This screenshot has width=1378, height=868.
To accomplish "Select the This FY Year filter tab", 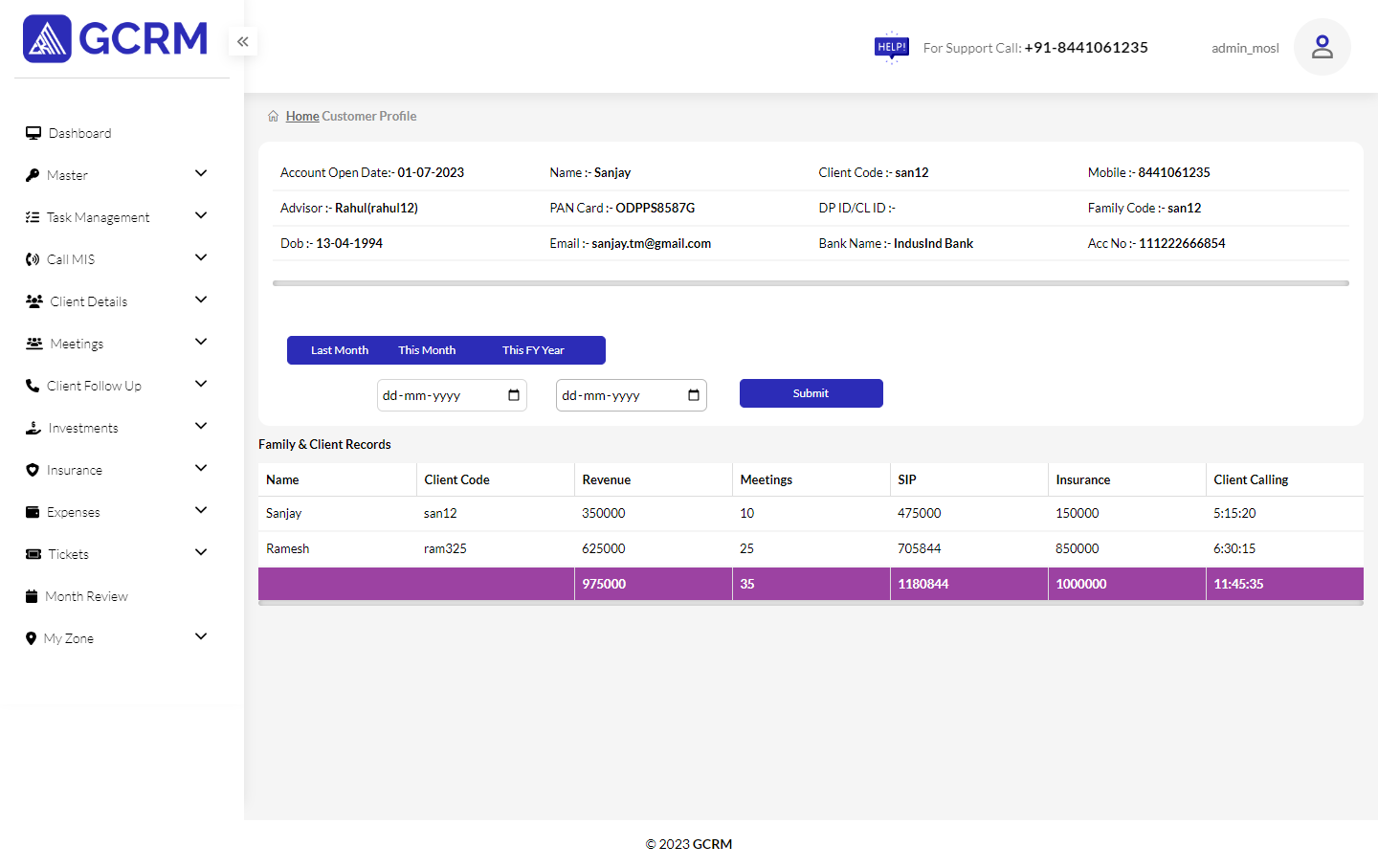I will [x=533, y=350].
